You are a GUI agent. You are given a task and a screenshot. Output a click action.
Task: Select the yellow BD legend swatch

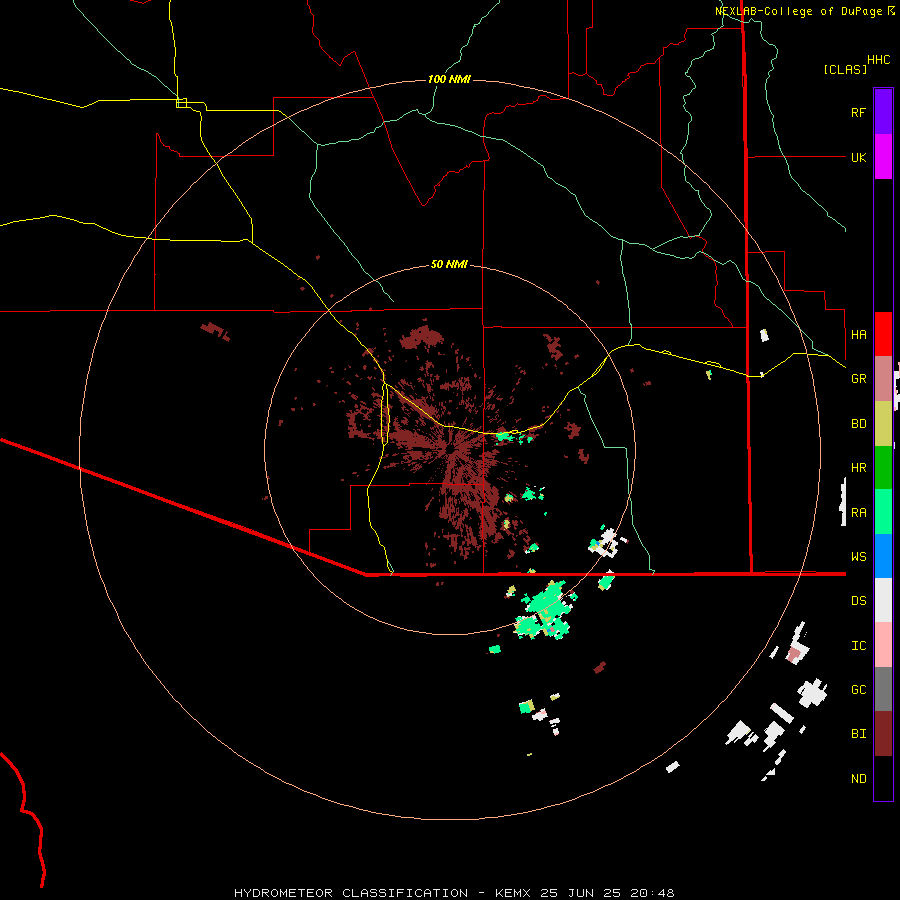(883, 424)
